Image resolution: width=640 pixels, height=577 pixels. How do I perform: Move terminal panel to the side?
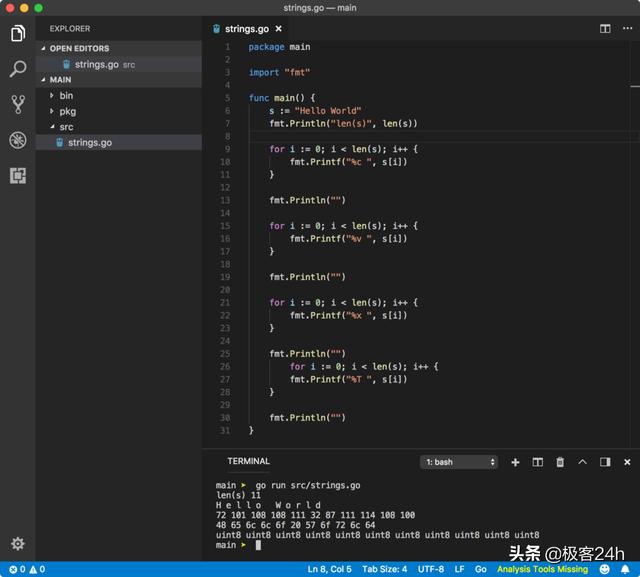(605, 462)
